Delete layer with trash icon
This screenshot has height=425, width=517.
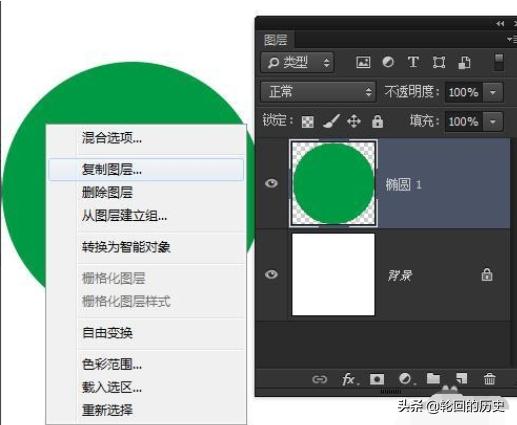coord(489,379)
